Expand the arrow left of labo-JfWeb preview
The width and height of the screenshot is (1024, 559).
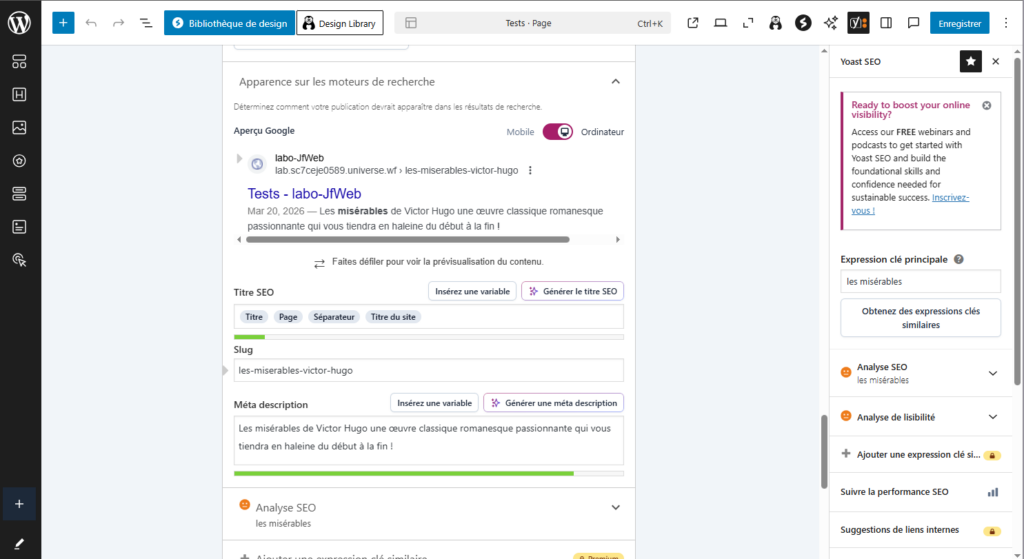click(239, 158)
